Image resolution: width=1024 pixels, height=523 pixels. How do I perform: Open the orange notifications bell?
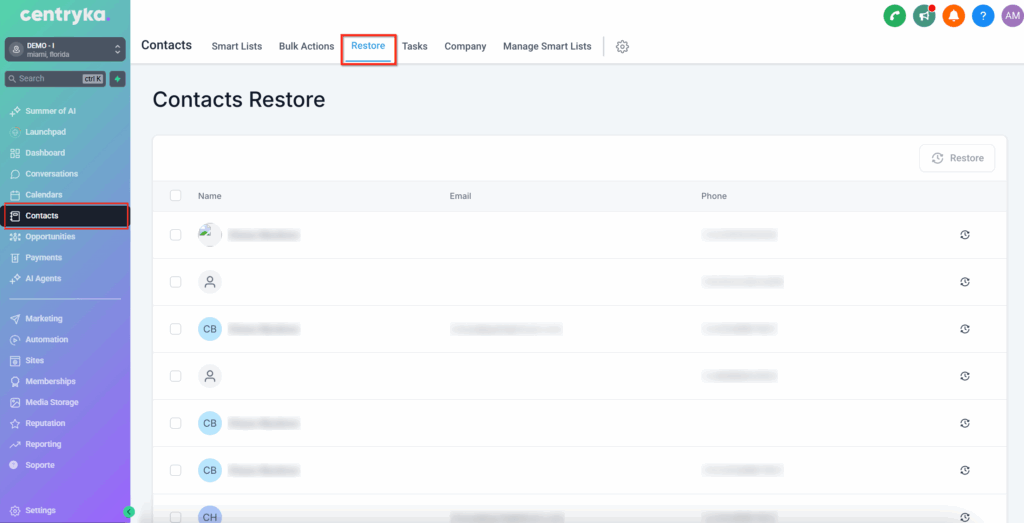click(x=953, y=16)
